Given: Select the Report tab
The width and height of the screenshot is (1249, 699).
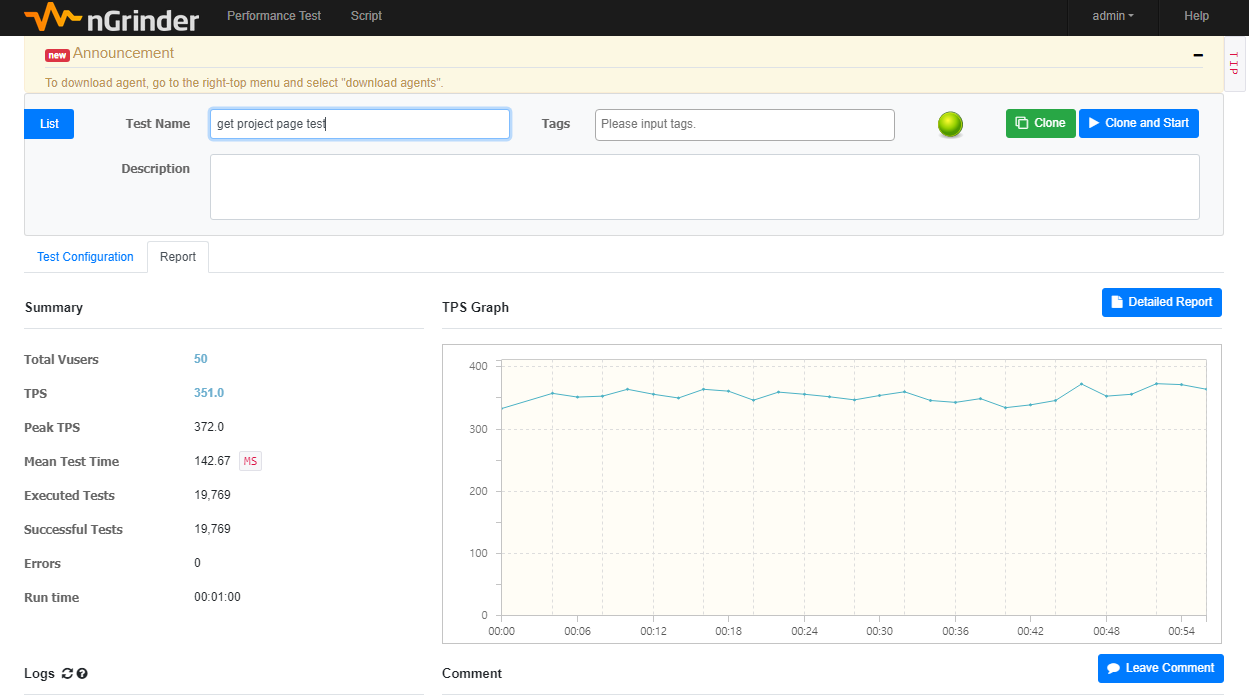Looking at the screenshot, I should (178, 257).
